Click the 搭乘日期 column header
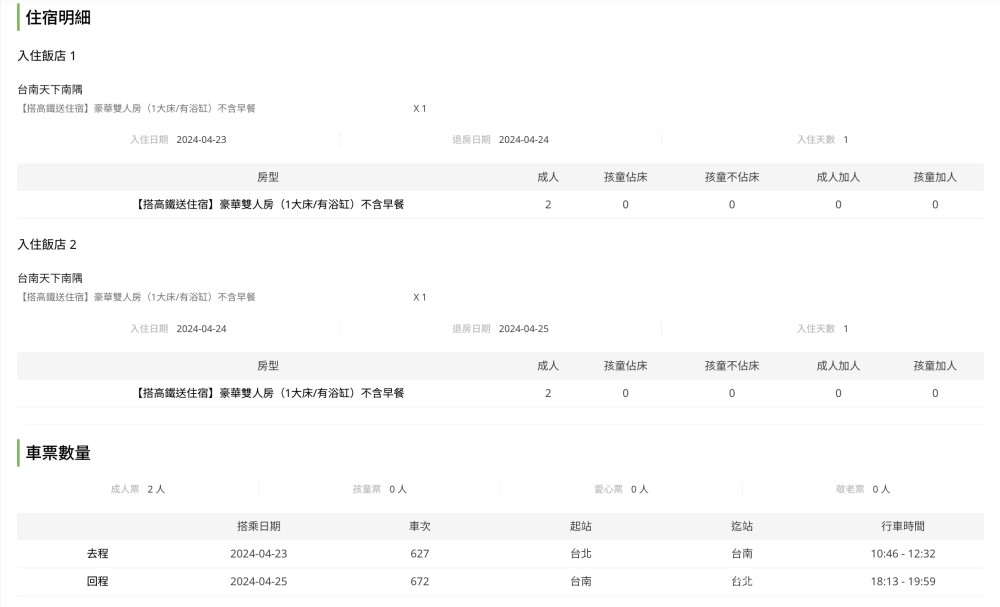 coord(258,526)
